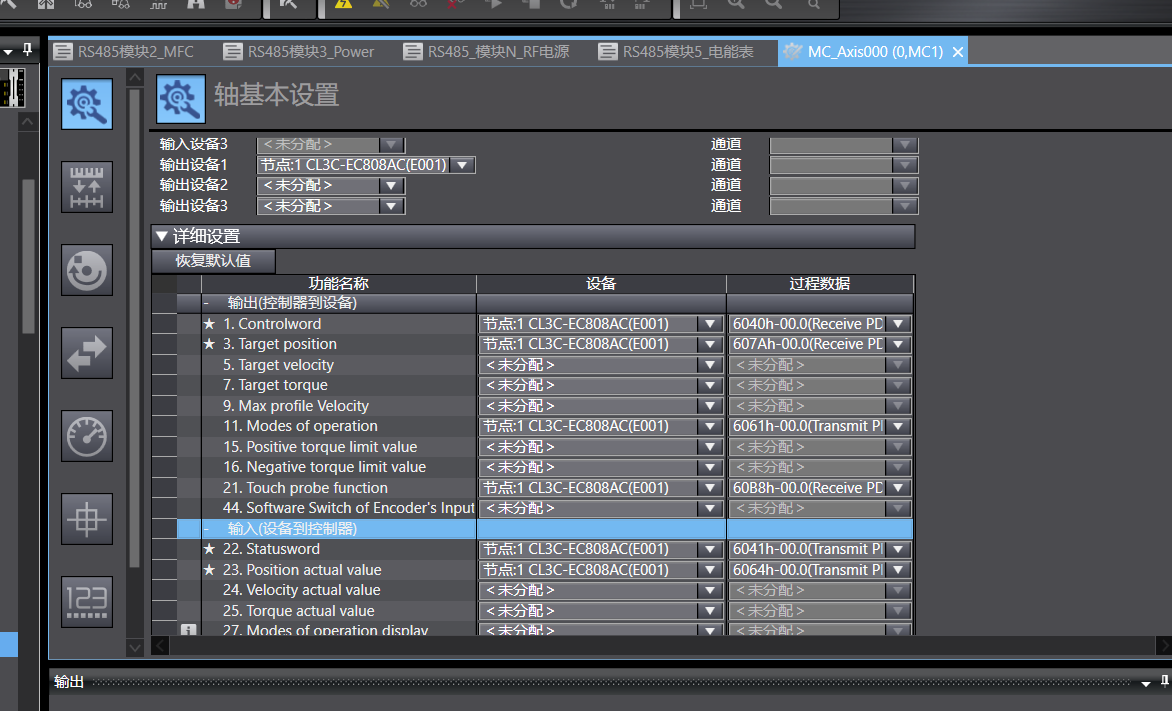This screenshot has height=711, width=1172.
Task: Switch to the RS485模块2_MFC tab
Action: (x=123, y=52)
